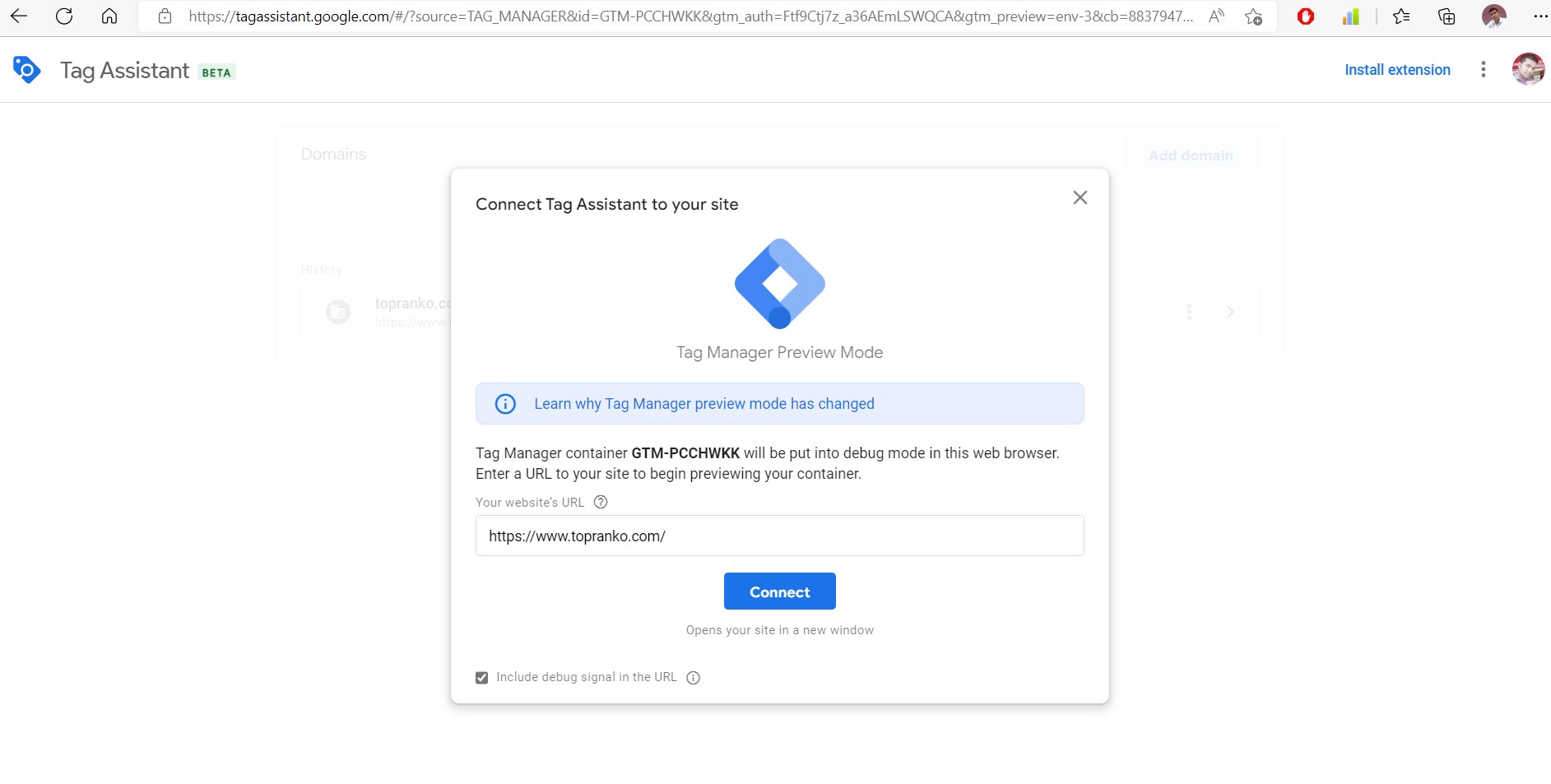This screenshot has height=784, width=1551.
Task: Open the Collections icon
Action: click(1447, 16)
